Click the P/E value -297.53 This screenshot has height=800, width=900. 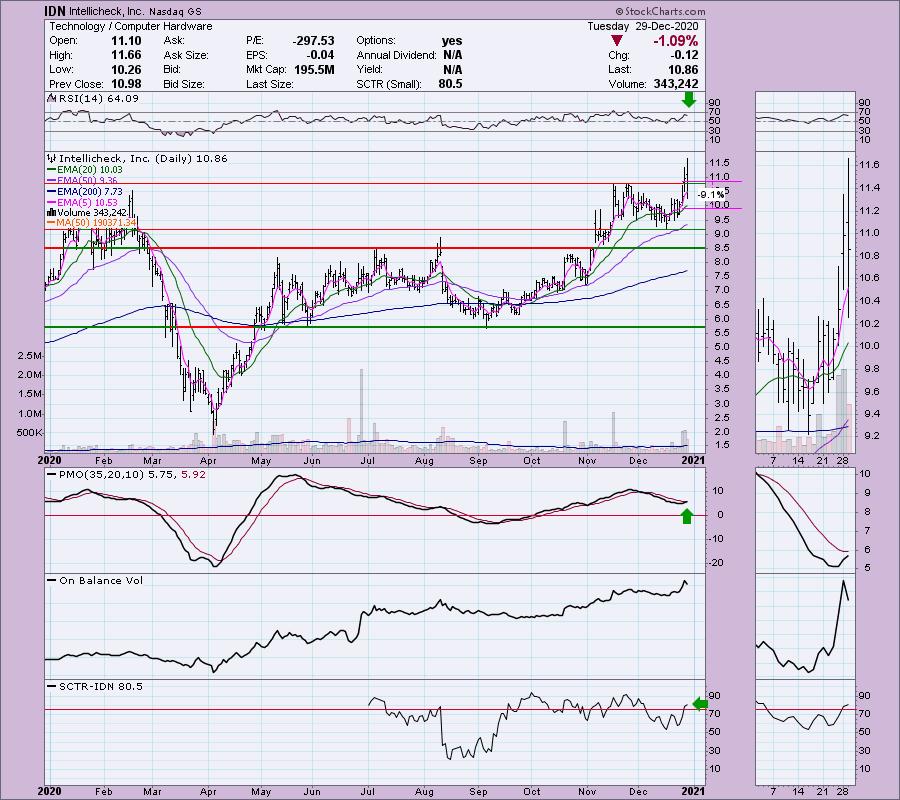click(x=313, y=41)
